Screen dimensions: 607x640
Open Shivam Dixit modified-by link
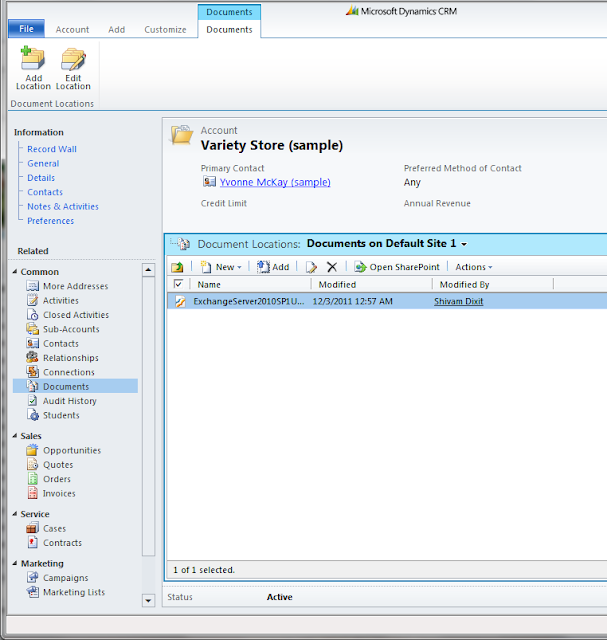point(458,301)
